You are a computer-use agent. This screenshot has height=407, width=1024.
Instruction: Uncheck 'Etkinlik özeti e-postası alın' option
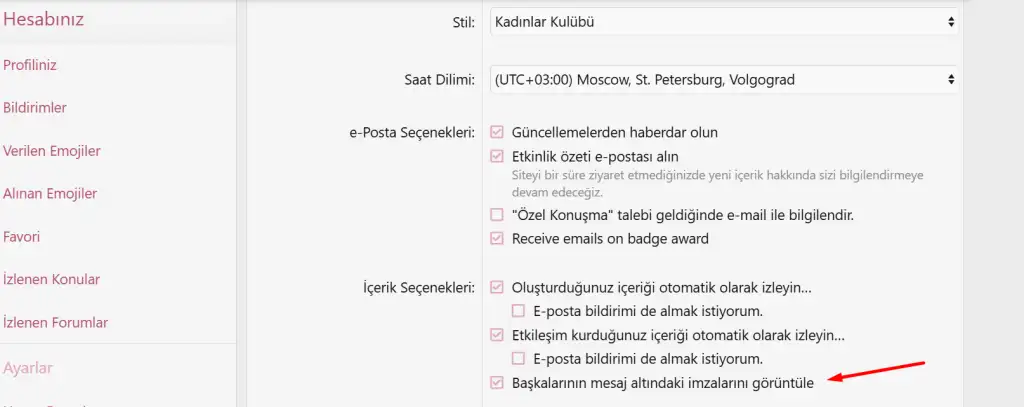(x=497, y=156)
